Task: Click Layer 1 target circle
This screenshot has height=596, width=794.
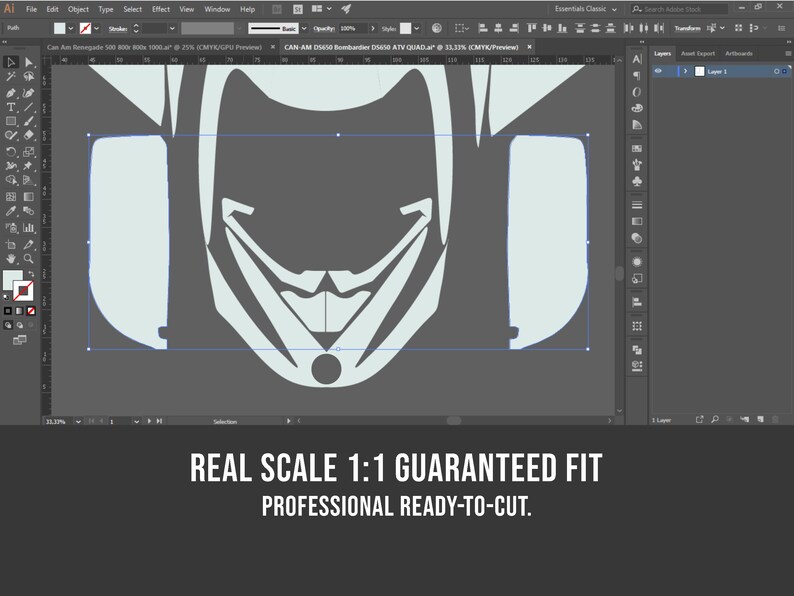Action: click(776, 71)
